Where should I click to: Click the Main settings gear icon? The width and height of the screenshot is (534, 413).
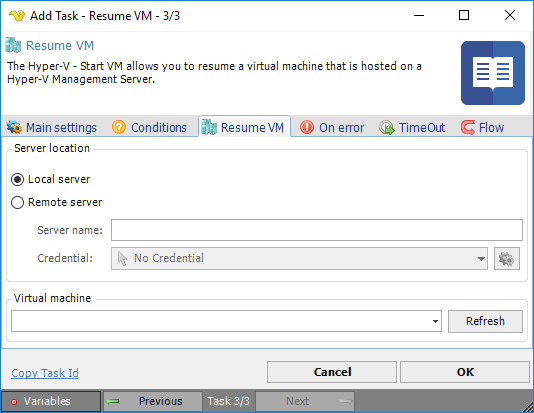click(14, 127)
